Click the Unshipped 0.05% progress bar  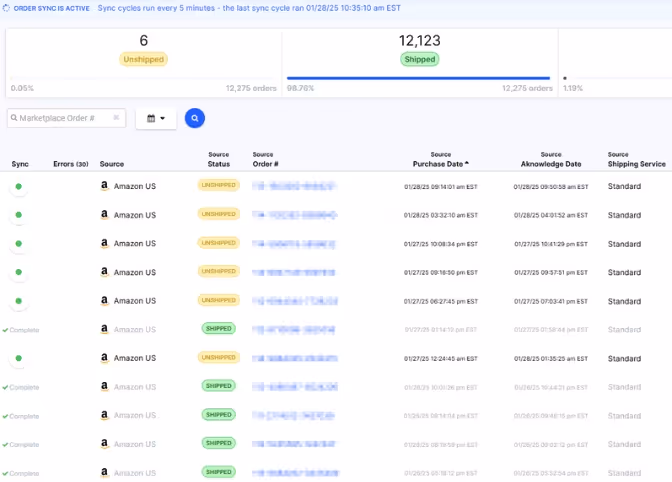[x=144, y=78]
